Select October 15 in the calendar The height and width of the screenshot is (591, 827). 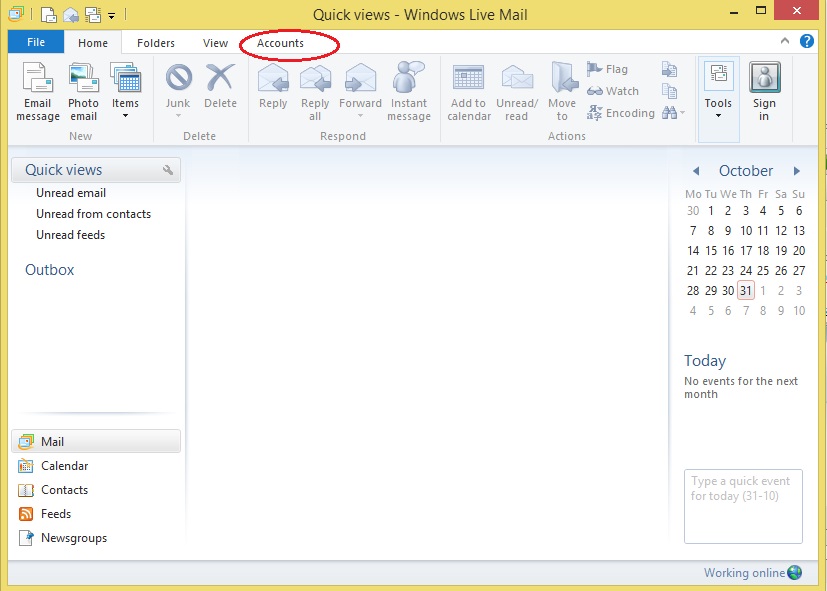(x=711, y=250)
